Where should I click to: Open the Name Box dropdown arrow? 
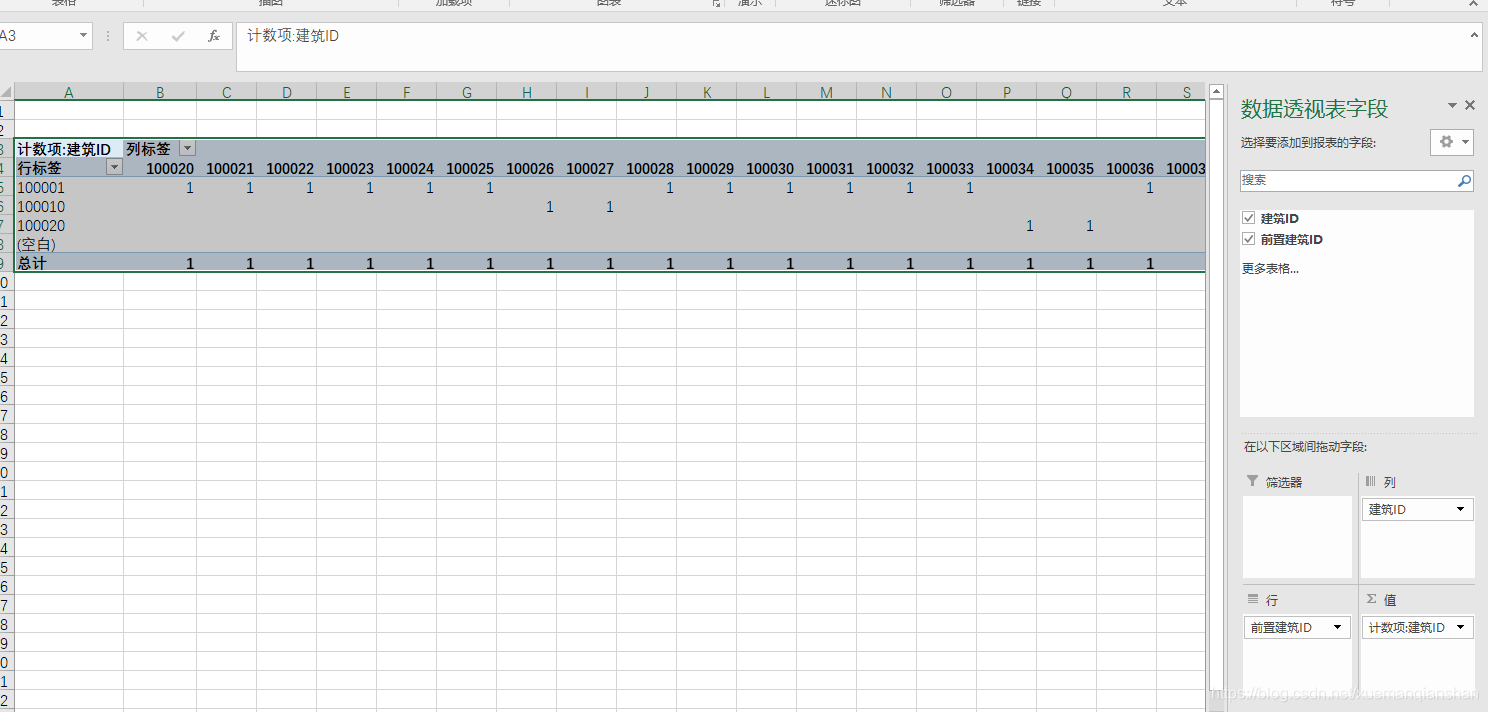click(83, 36)
